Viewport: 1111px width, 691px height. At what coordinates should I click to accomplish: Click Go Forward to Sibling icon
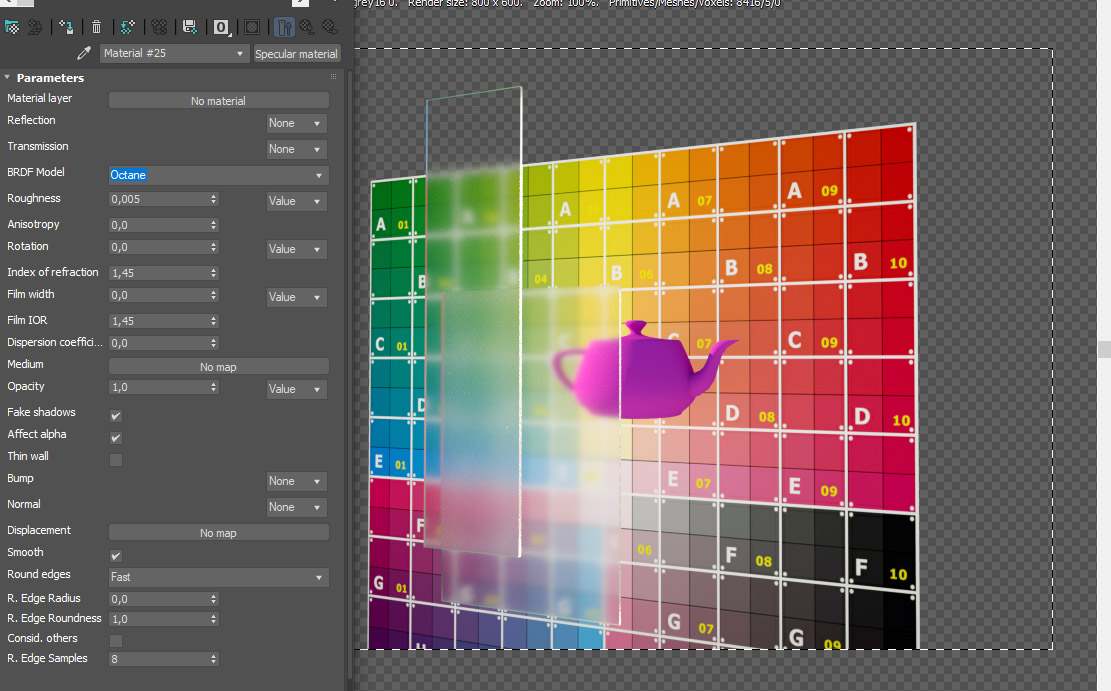tap(329, 27)
